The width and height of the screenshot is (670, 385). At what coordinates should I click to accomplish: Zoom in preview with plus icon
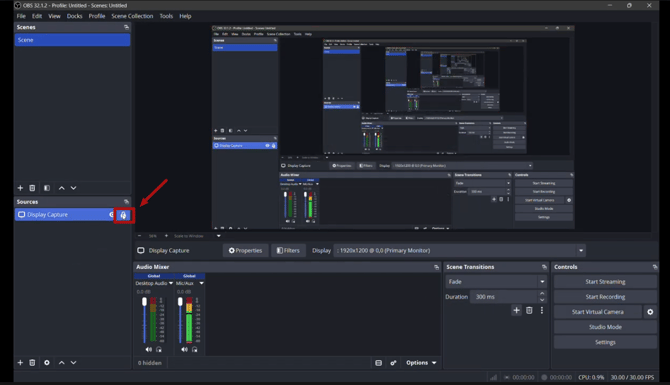coord(166,236)
